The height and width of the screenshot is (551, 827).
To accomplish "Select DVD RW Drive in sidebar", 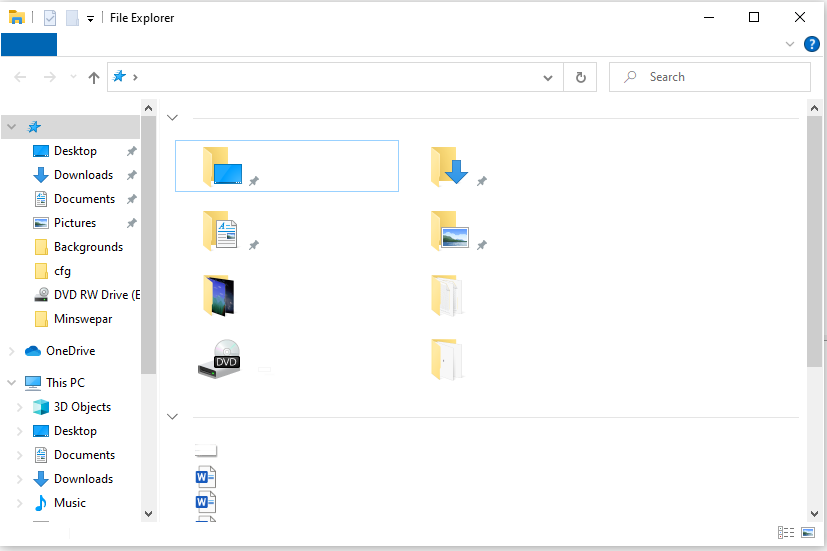I will click(87, 295).
